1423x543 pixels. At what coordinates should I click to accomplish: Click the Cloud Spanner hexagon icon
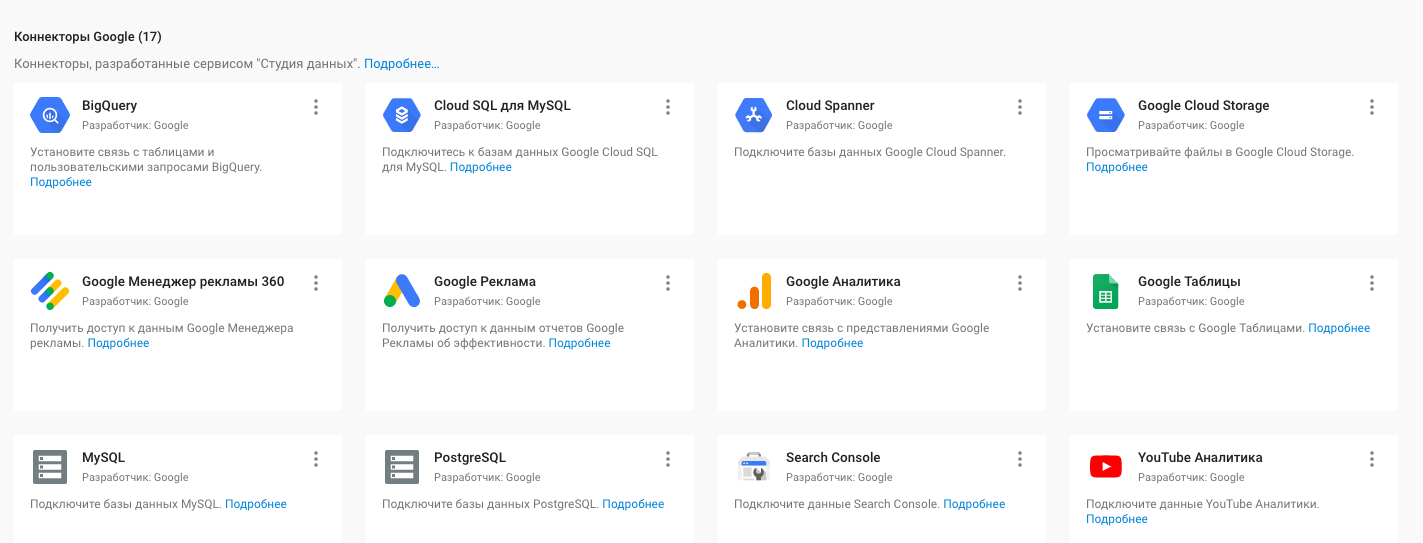(754, 115)
